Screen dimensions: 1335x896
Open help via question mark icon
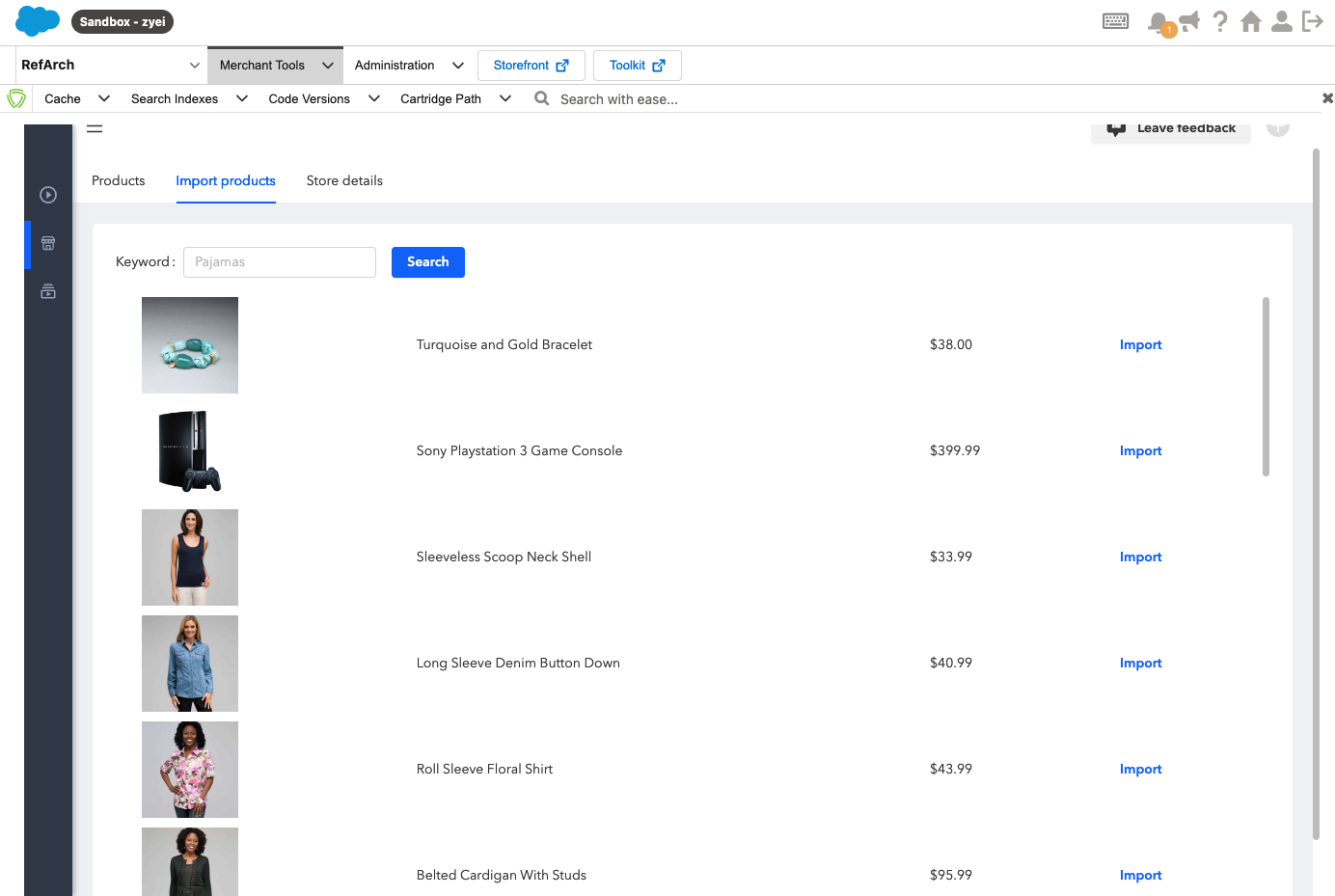(1220, 21)
